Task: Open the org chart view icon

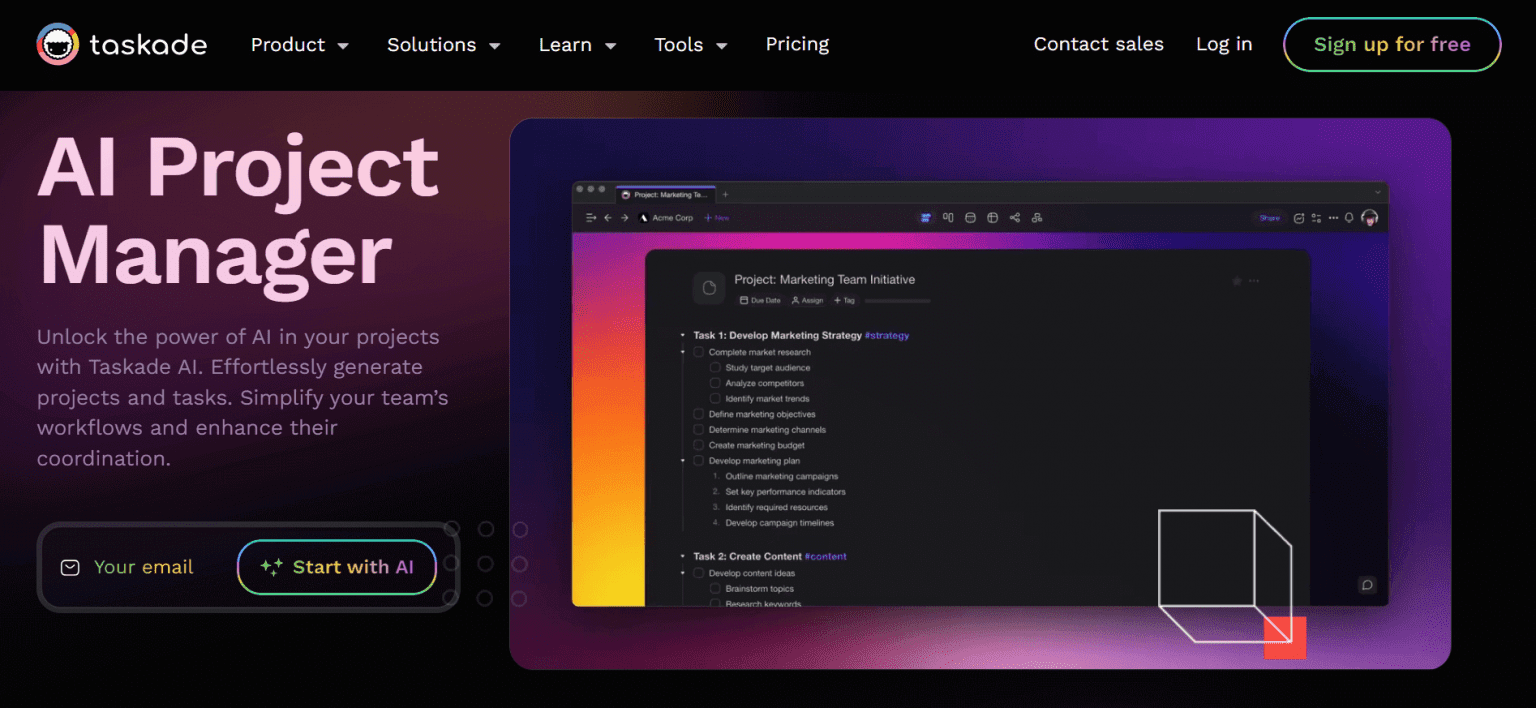Action: [x=1037, y=217]
